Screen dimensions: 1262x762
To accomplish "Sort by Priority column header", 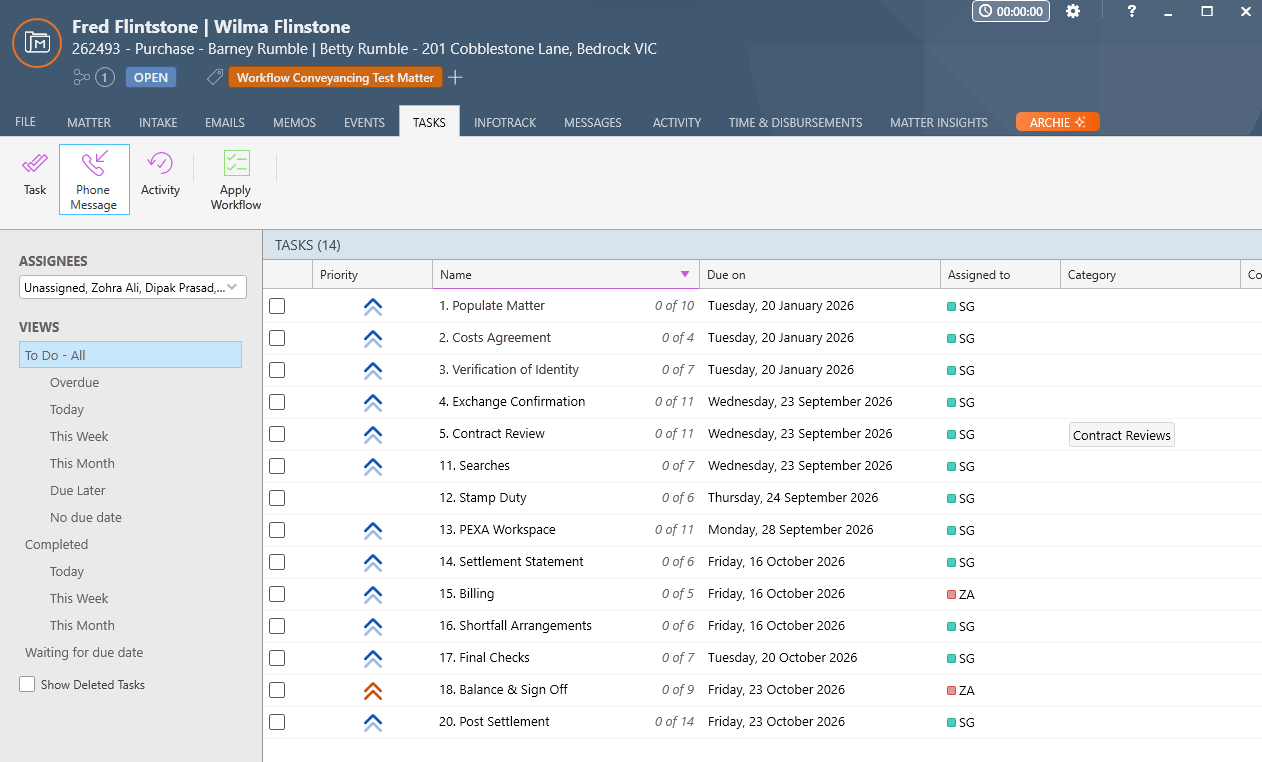I will (372, 274).
